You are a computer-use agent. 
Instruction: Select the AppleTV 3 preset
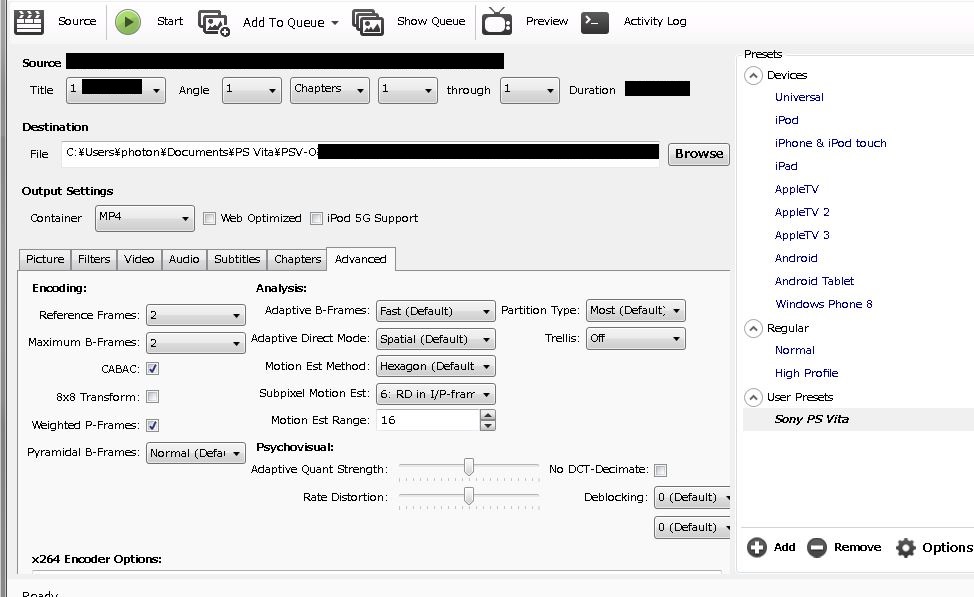pos(802,235)
